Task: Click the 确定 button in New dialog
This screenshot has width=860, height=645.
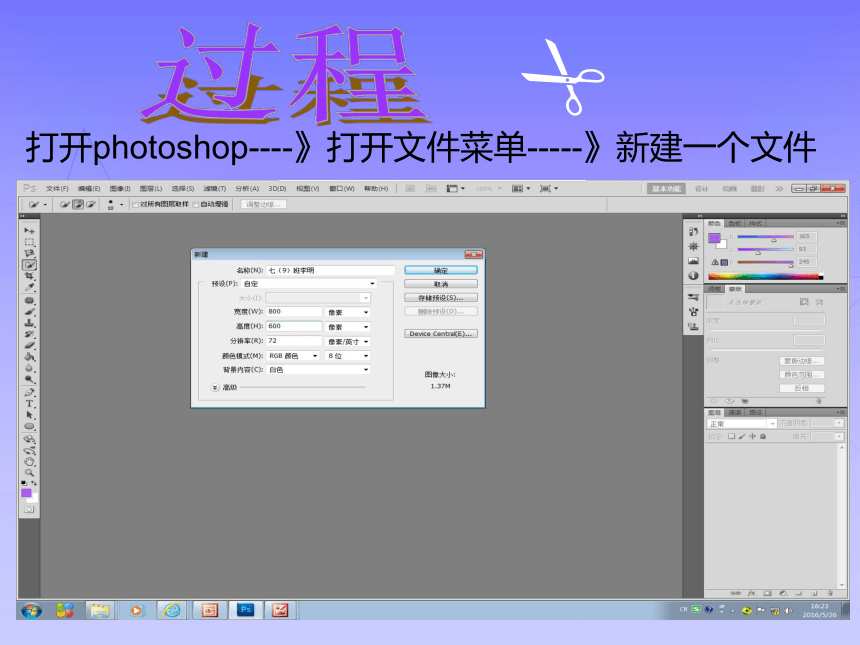Action: pyautogui.click(x=441, y=270)
